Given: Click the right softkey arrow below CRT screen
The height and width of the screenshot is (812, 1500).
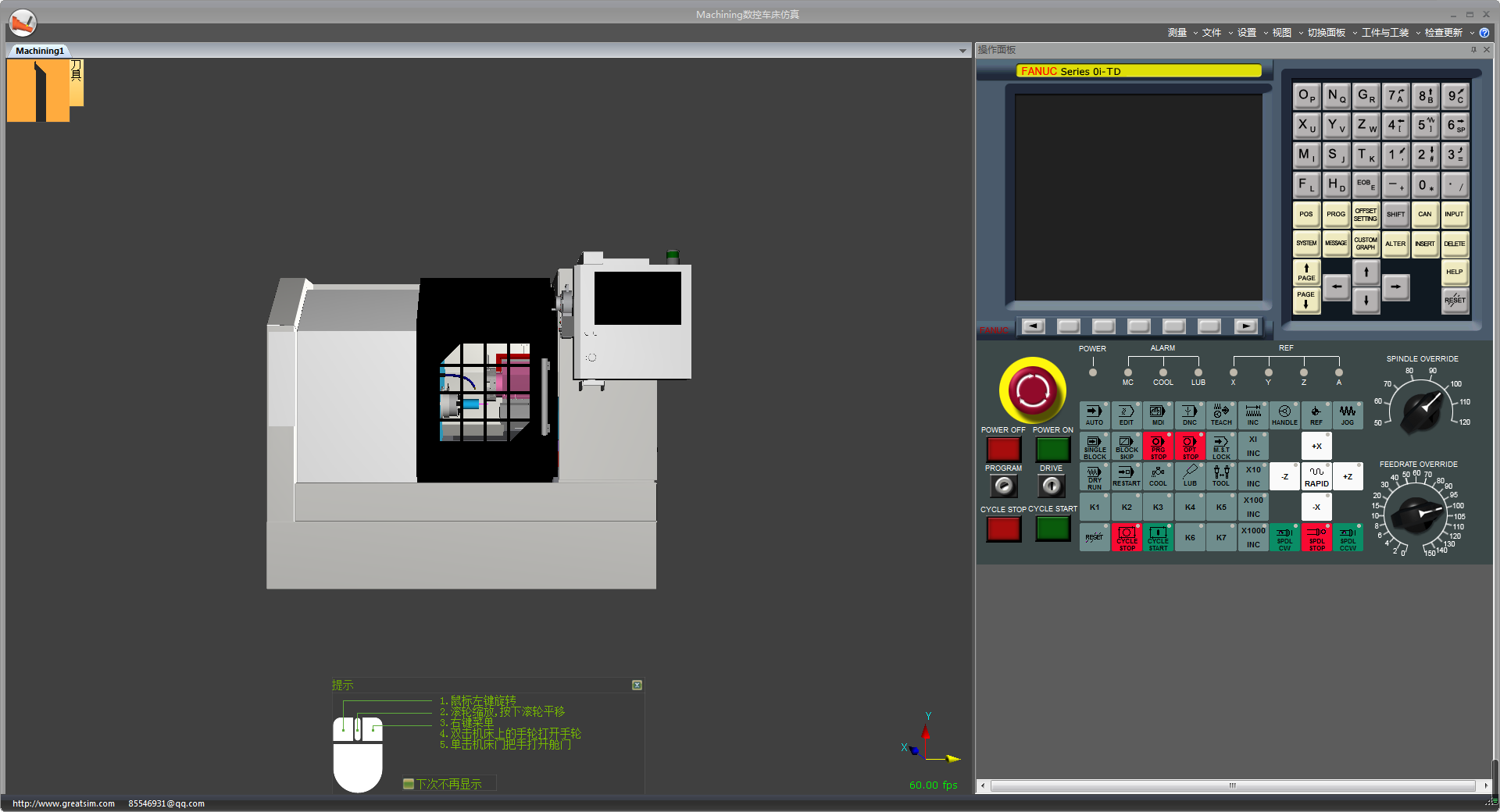Looking at the screenshot, I should [1245, 326].
